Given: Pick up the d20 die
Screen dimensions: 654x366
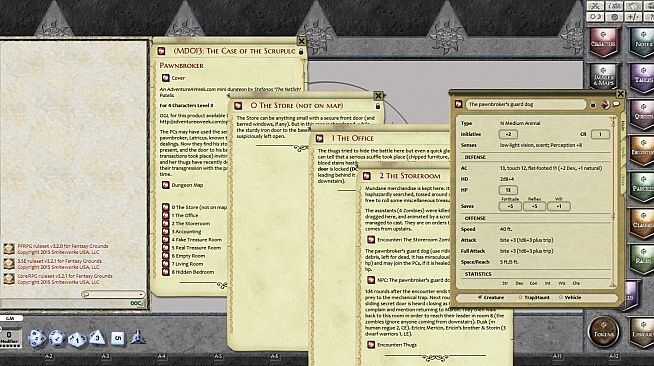Looking at the screenshot, I should [37, 338].
